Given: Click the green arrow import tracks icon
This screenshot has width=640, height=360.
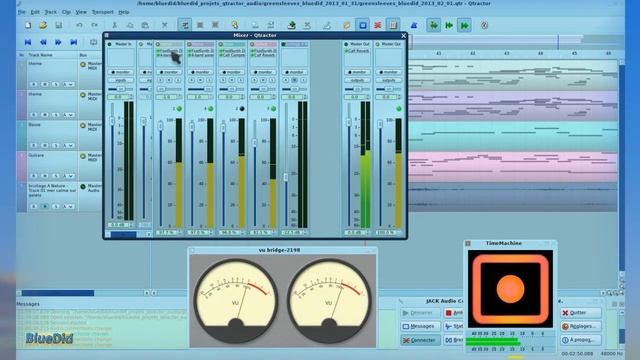Looking at the screenshot, I should (291, 25).
